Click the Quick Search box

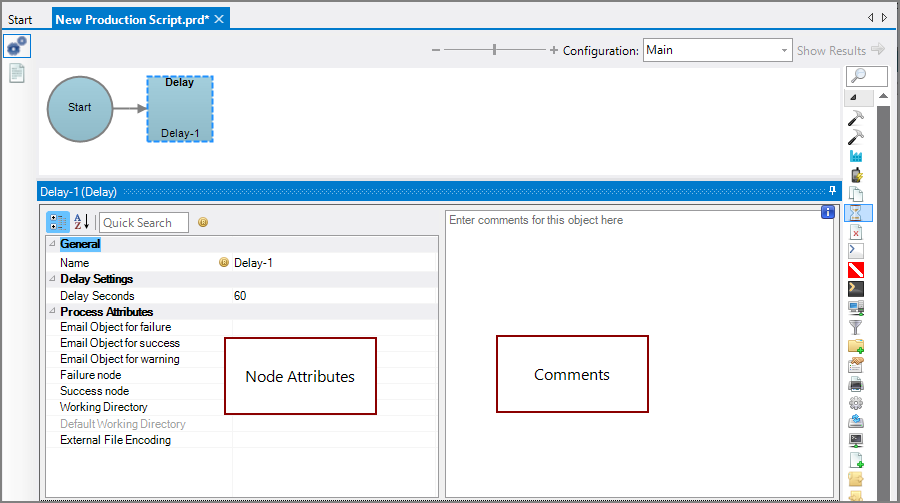[144, 223]
